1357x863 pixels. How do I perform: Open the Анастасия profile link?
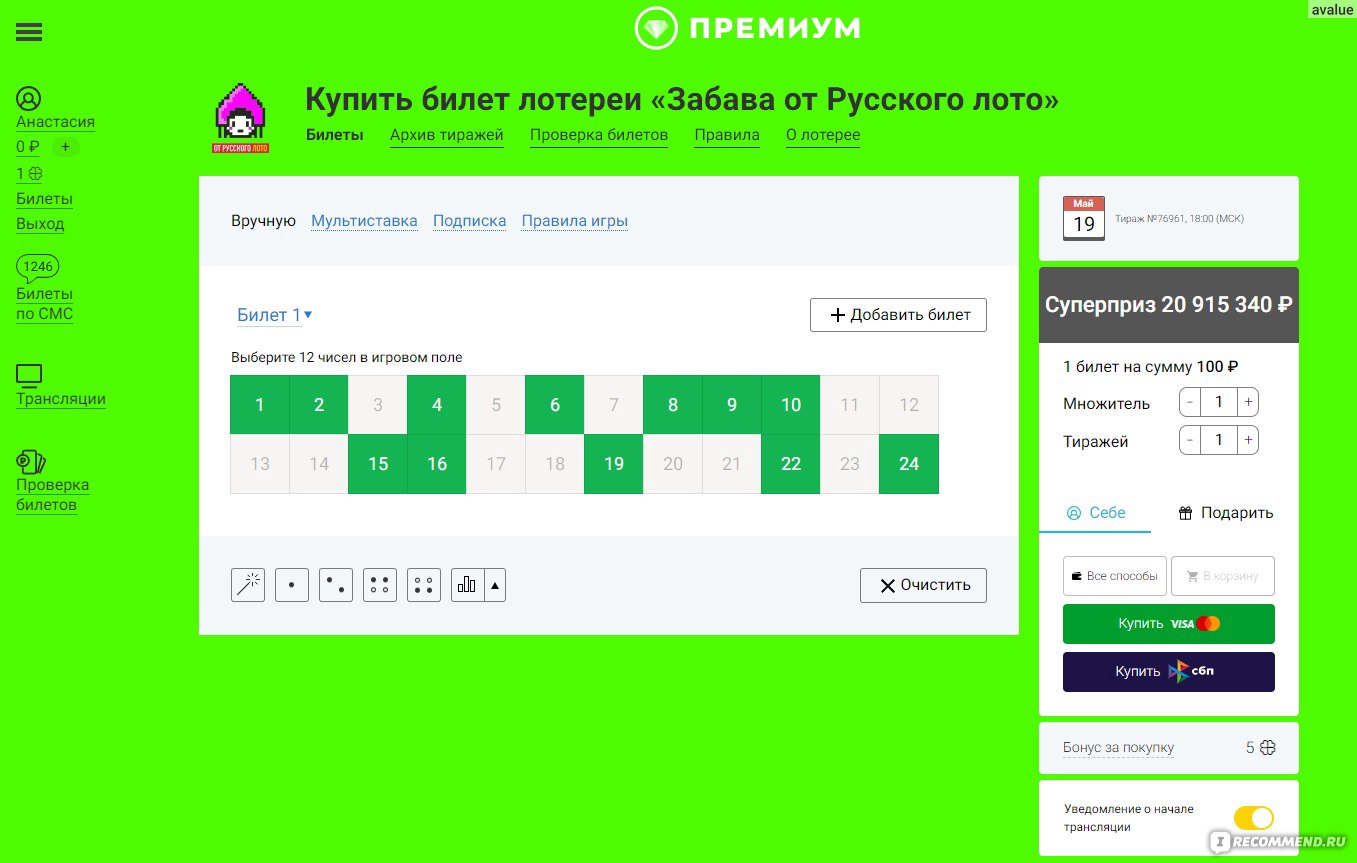pos(55,122)
